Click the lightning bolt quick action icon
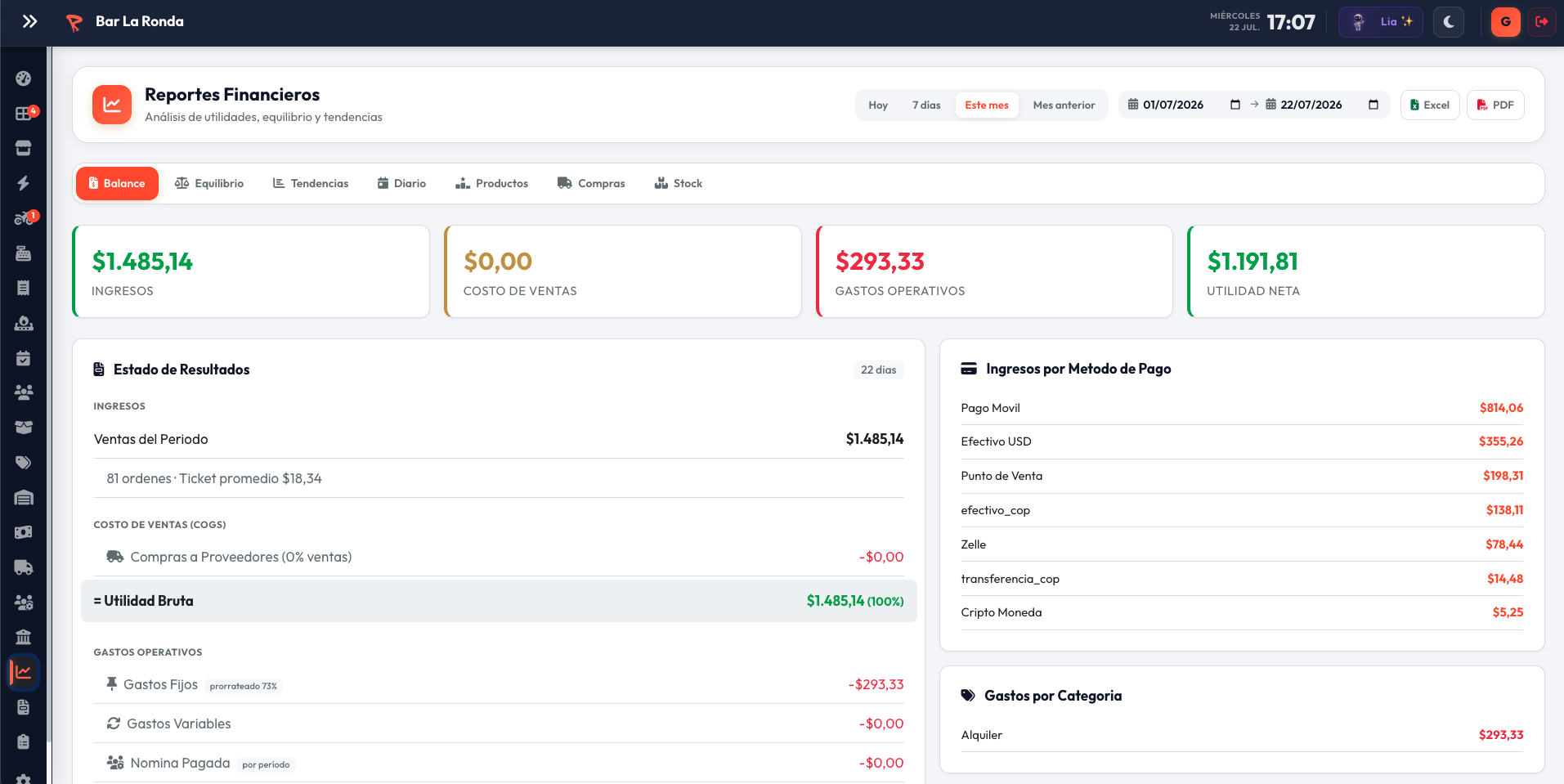Image resolution: width=1564 pixels, height=784 pixels. coord(24,183)
